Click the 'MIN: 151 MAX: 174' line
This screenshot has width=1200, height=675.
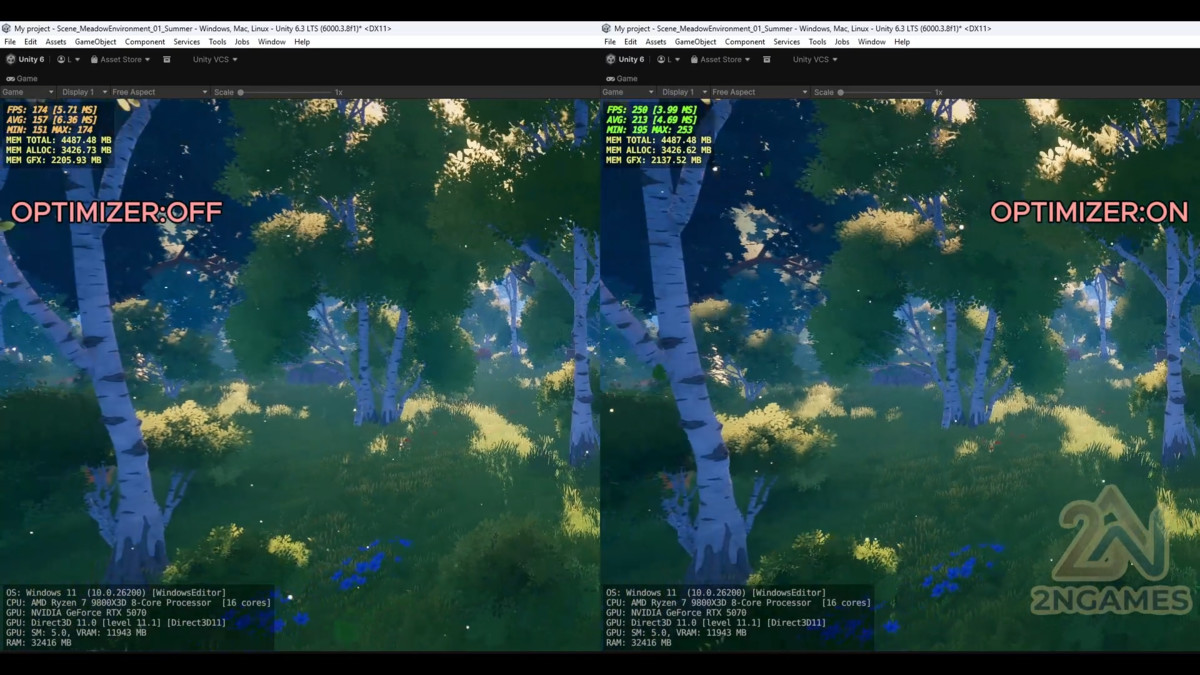coord(49,129)
